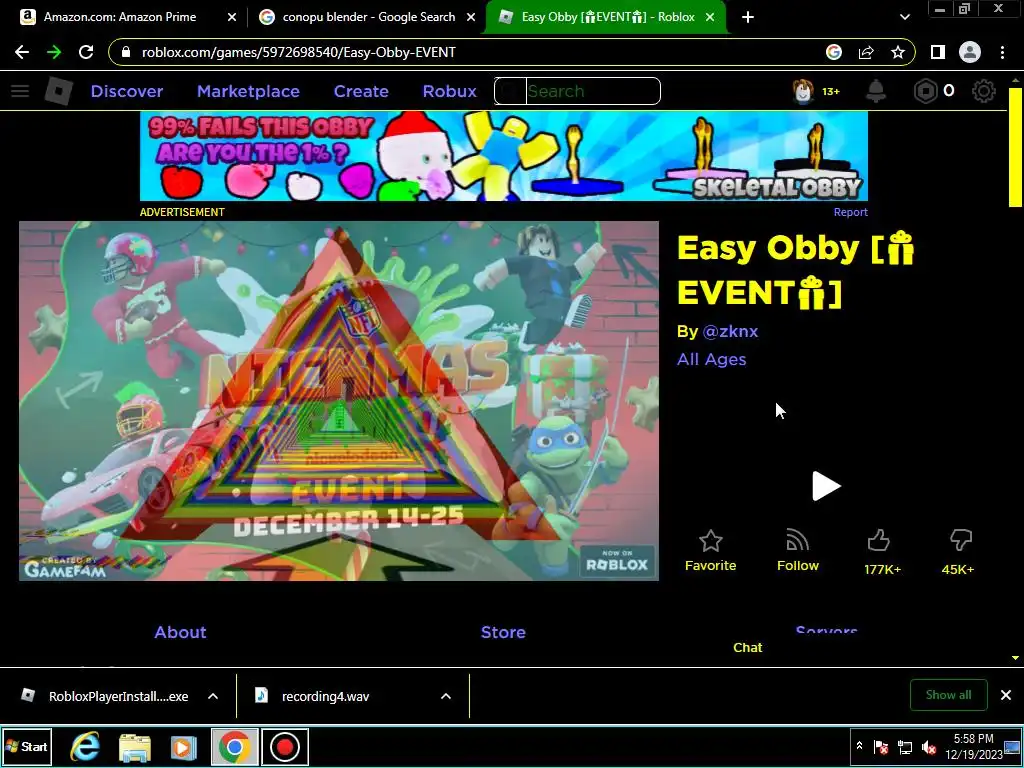The height and width of the screenshot is (768, 1024).
Task: Go back in browser history
Action: click(x=22, y=52)
